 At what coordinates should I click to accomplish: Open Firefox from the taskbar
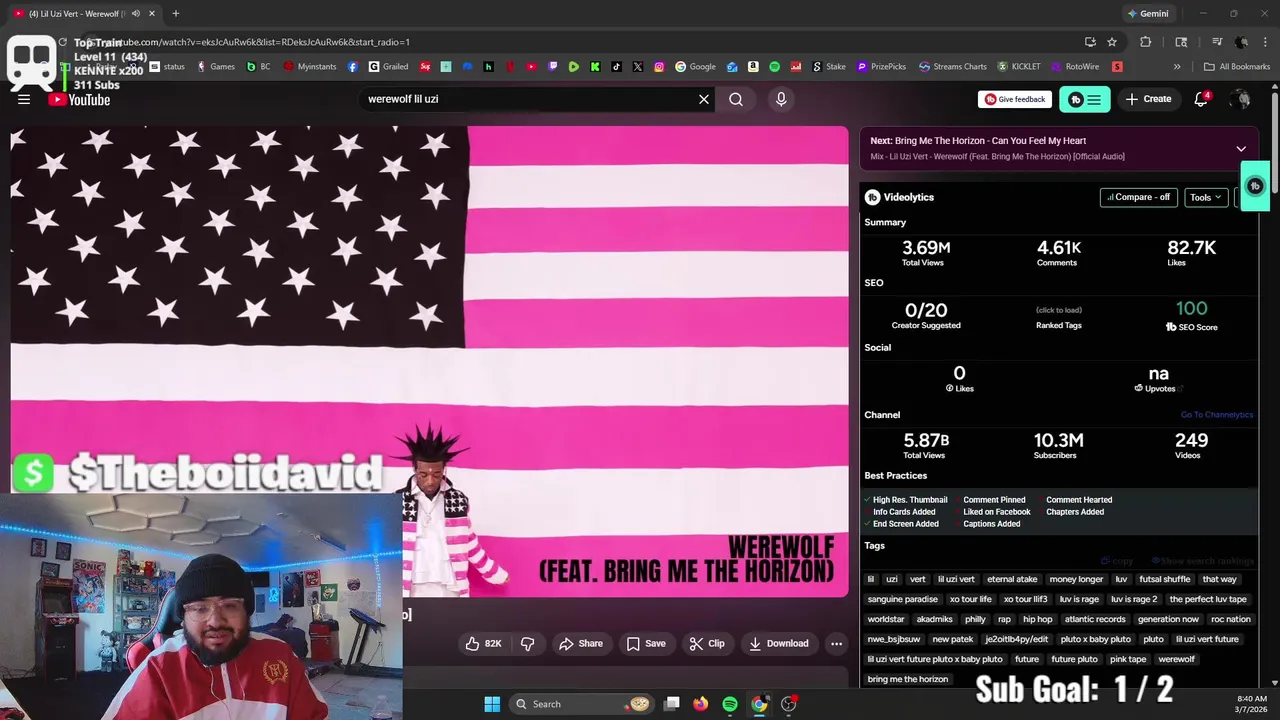click(x=701, y=704)
